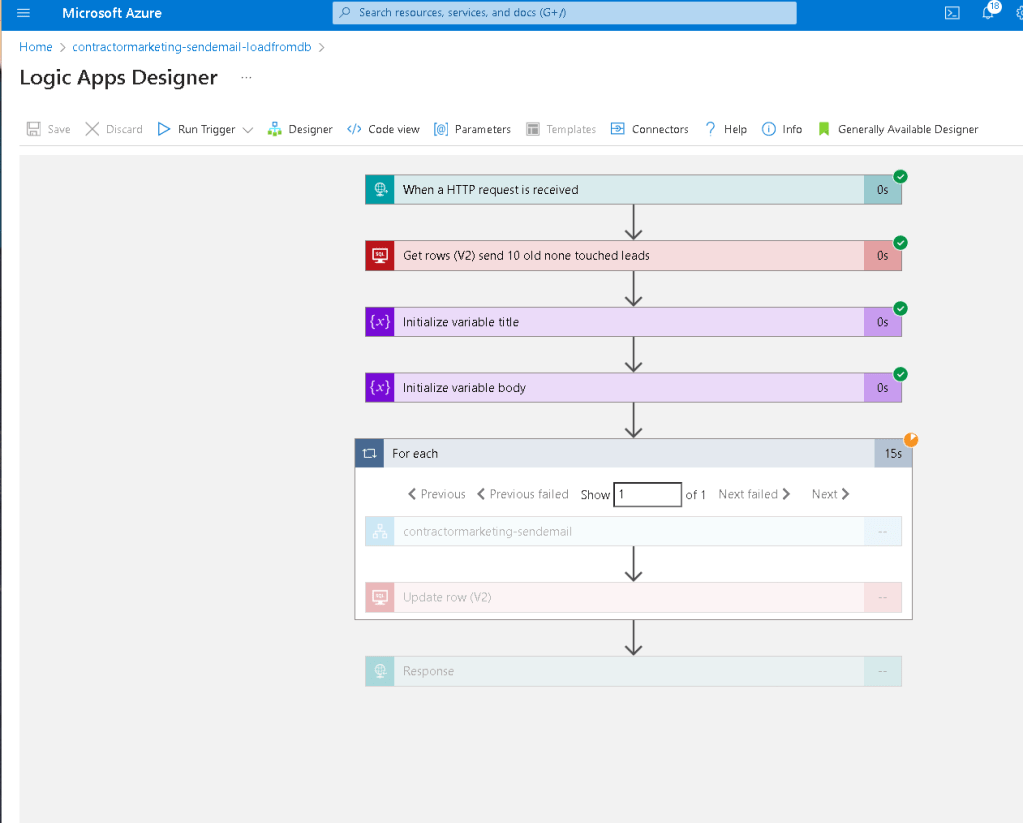Go to Next iteration in For each

click(831, 494)
